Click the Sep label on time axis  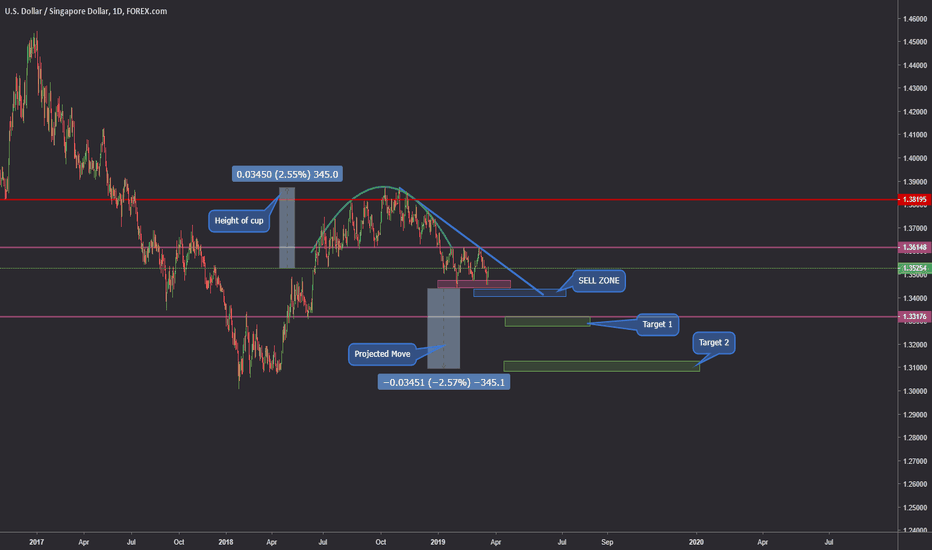(607, 542)
